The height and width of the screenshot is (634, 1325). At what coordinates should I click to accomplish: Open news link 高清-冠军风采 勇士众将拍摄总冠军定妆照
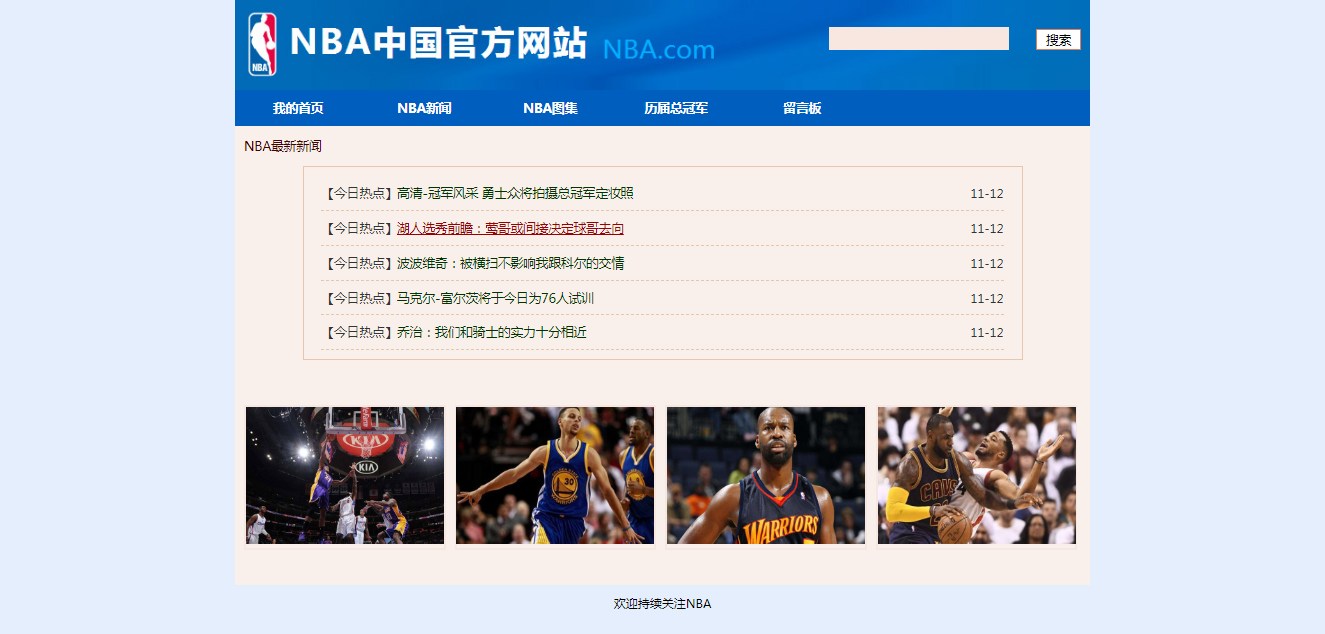click(515, 194)
